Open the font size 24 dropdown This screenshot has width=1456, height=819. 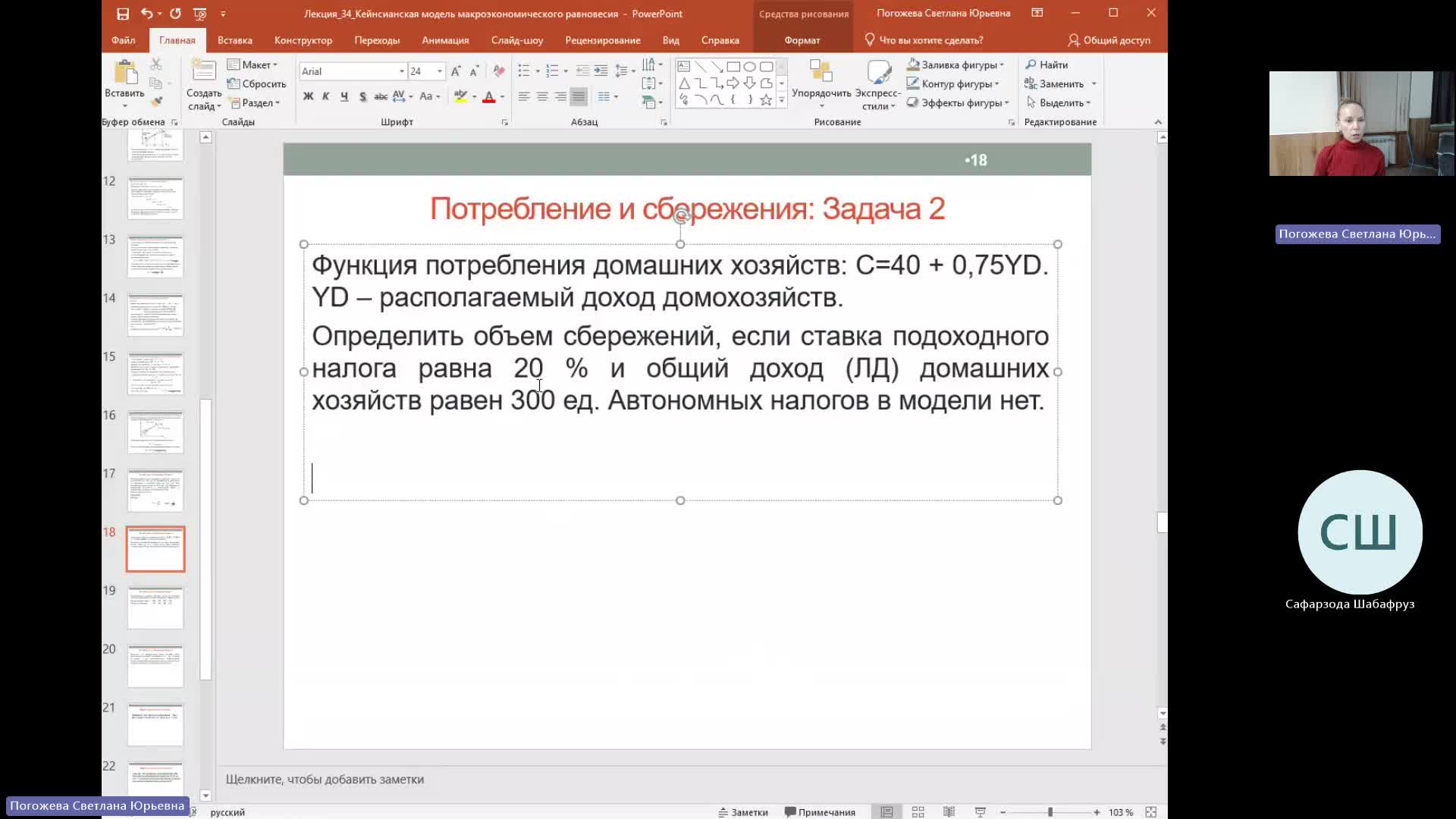[x=440, y=71]
